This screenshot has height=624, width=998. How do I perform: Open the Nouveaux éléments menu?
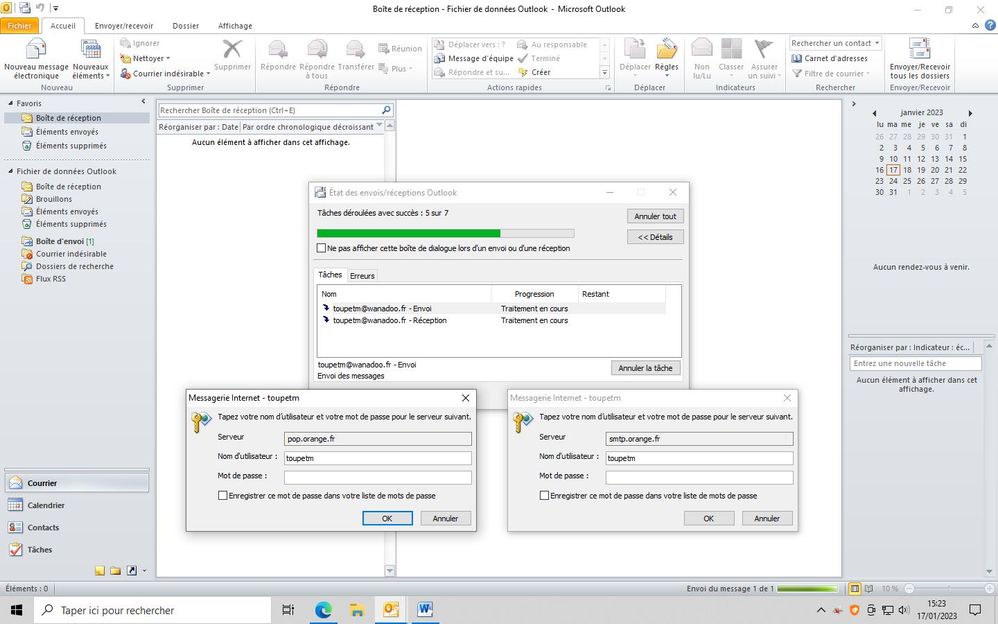point(90,59)
